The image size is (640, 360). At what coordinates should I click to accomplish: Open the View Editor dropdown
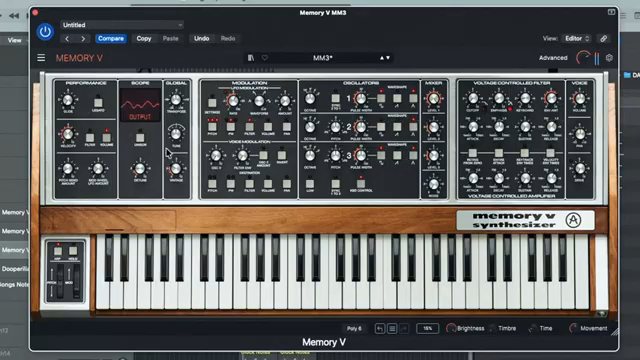pos(577,38)
